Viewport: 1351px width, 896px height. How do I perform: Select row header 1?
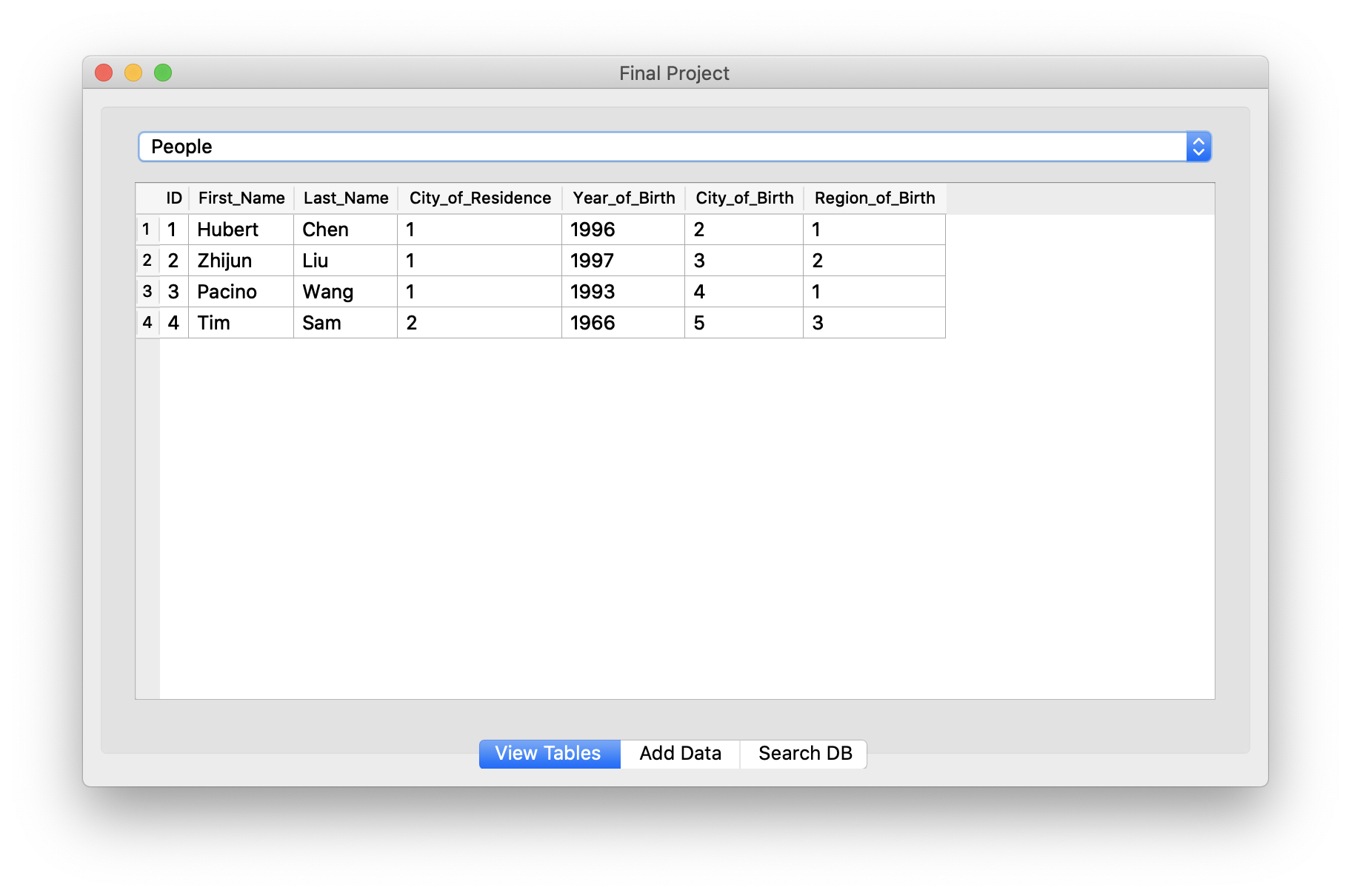click(147, 230)
